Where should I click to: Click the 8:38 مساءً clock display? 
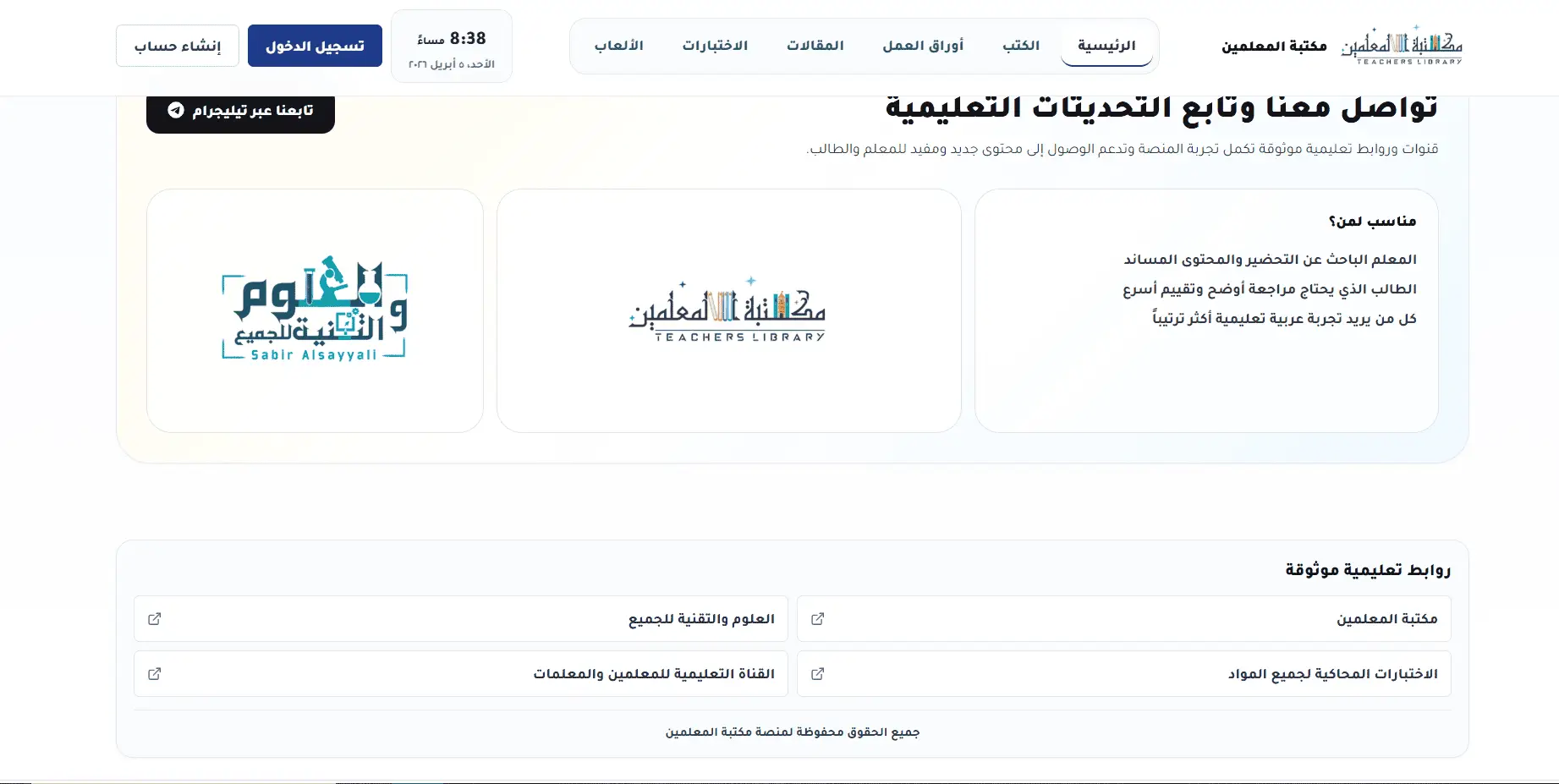(x=452, y=39)
